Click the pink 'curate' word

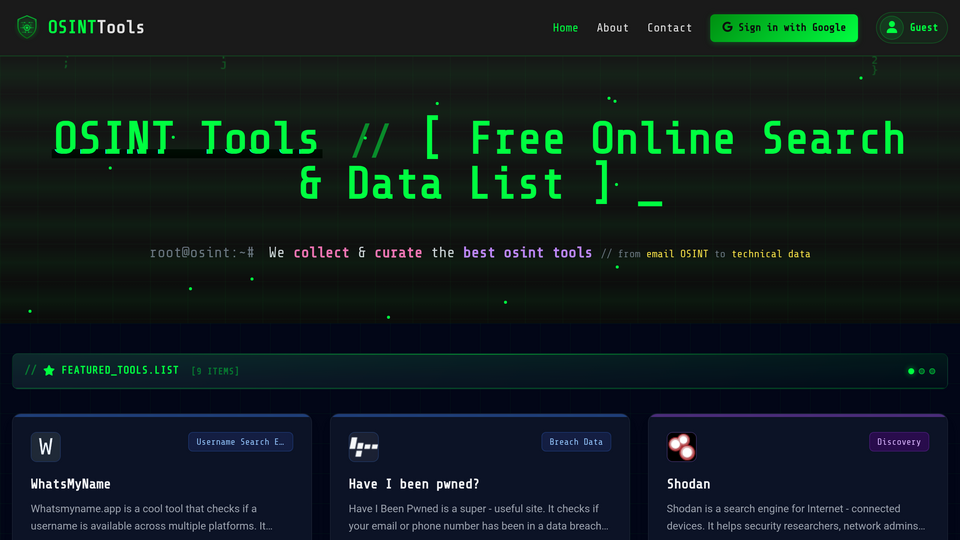(x=398, y=253)
